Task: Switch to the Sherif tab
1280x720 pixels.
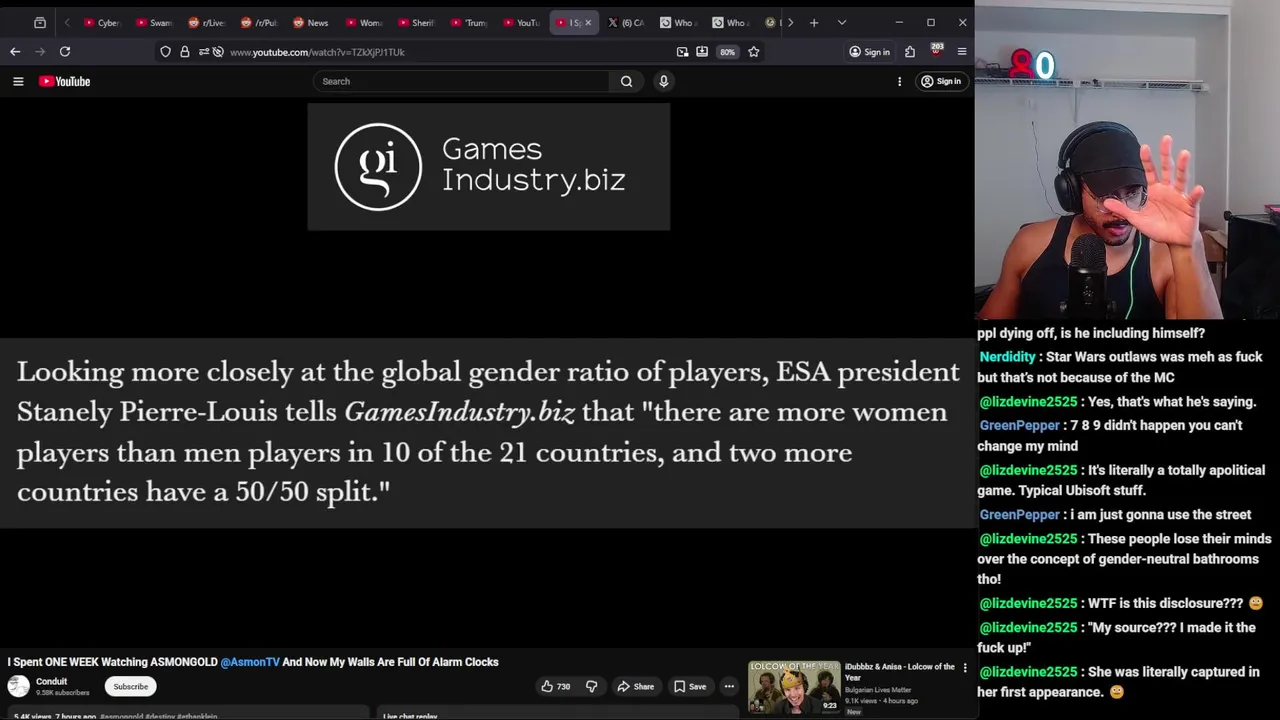Action: 415,22
